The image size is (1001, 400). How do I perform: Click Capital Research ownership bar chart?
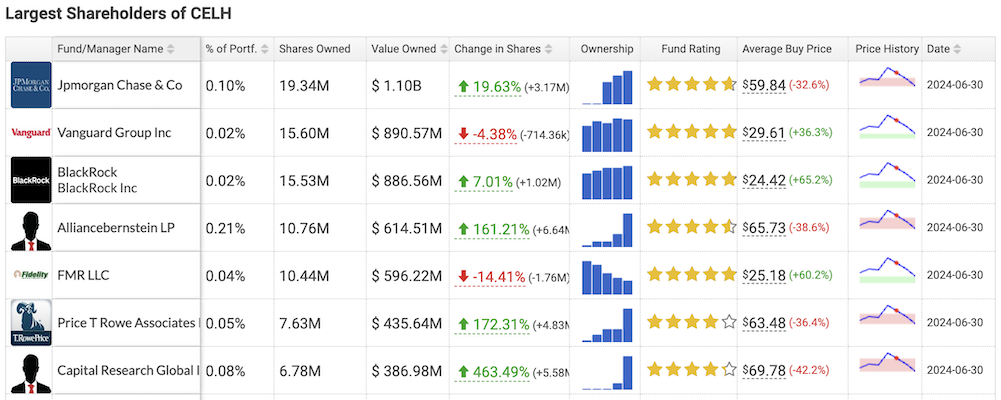tap(607, 373)
